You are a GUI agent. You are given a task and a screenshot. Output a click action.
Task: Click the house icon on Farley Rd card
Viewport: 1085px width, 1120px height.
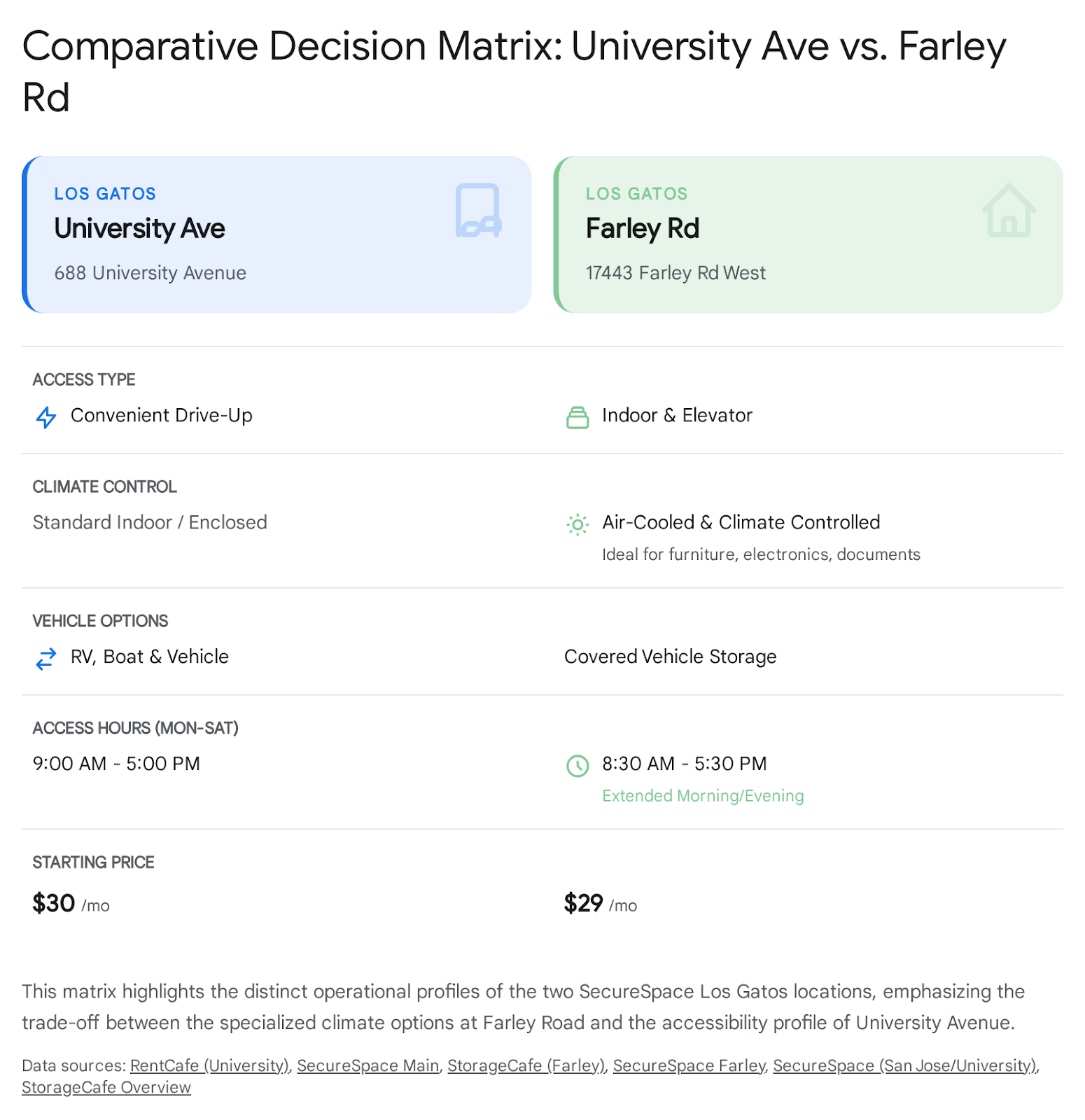pyautogui.click(x=1008, y=211)
